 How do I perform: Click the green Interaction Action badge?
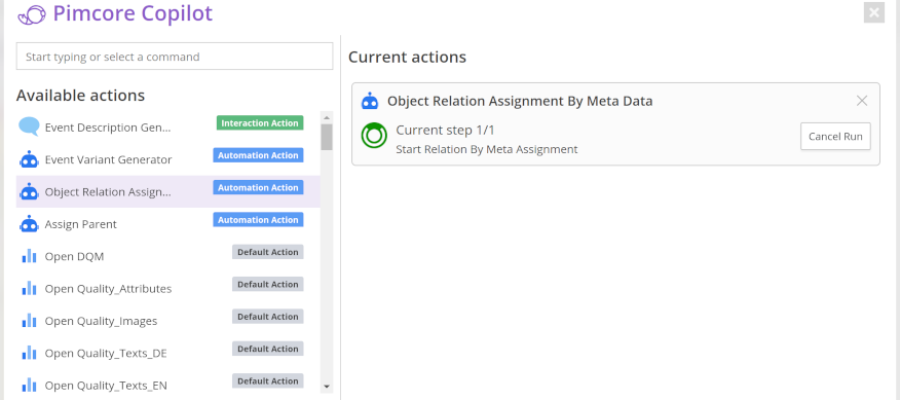(260, 123)
